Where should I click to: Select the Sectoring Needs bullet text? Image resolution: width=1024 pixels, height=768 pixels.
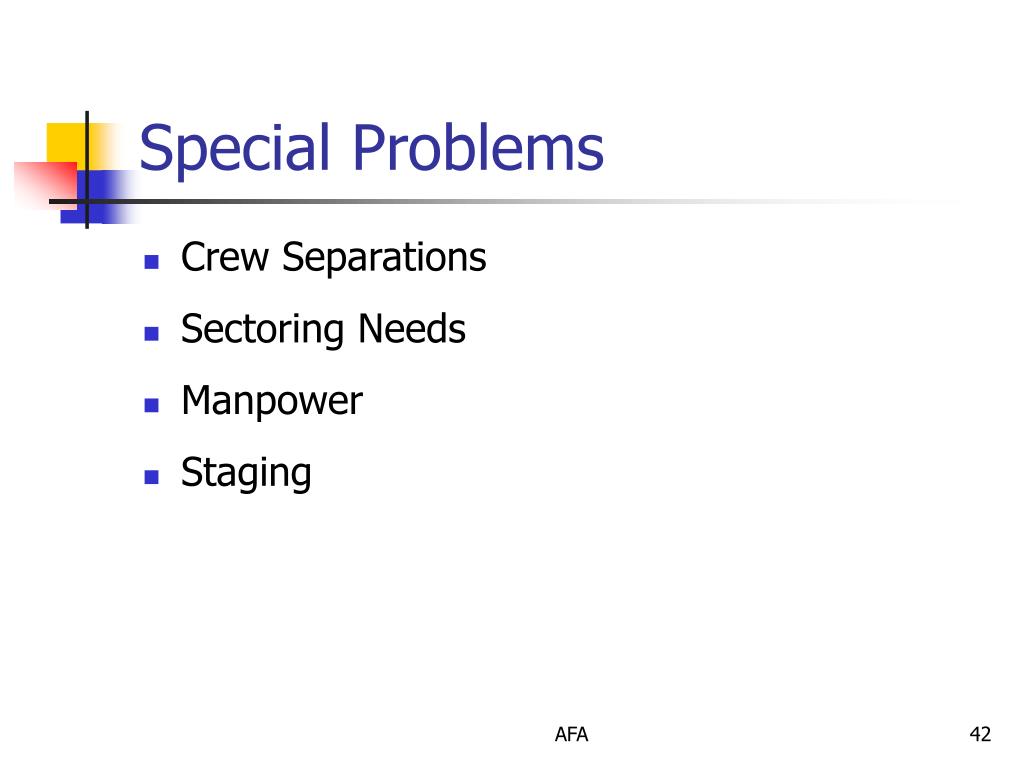[x=323, y=329]
